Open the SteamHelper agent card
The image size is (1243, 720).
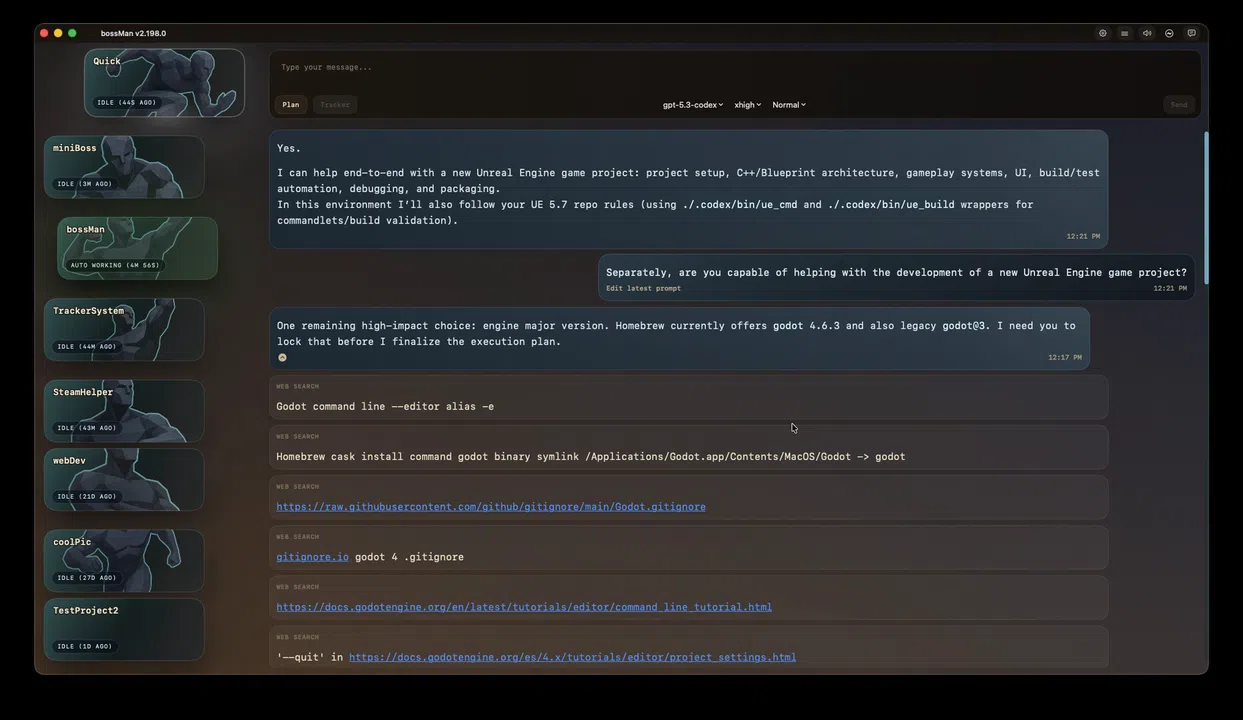pyautogui.click(x=124, y=411)
